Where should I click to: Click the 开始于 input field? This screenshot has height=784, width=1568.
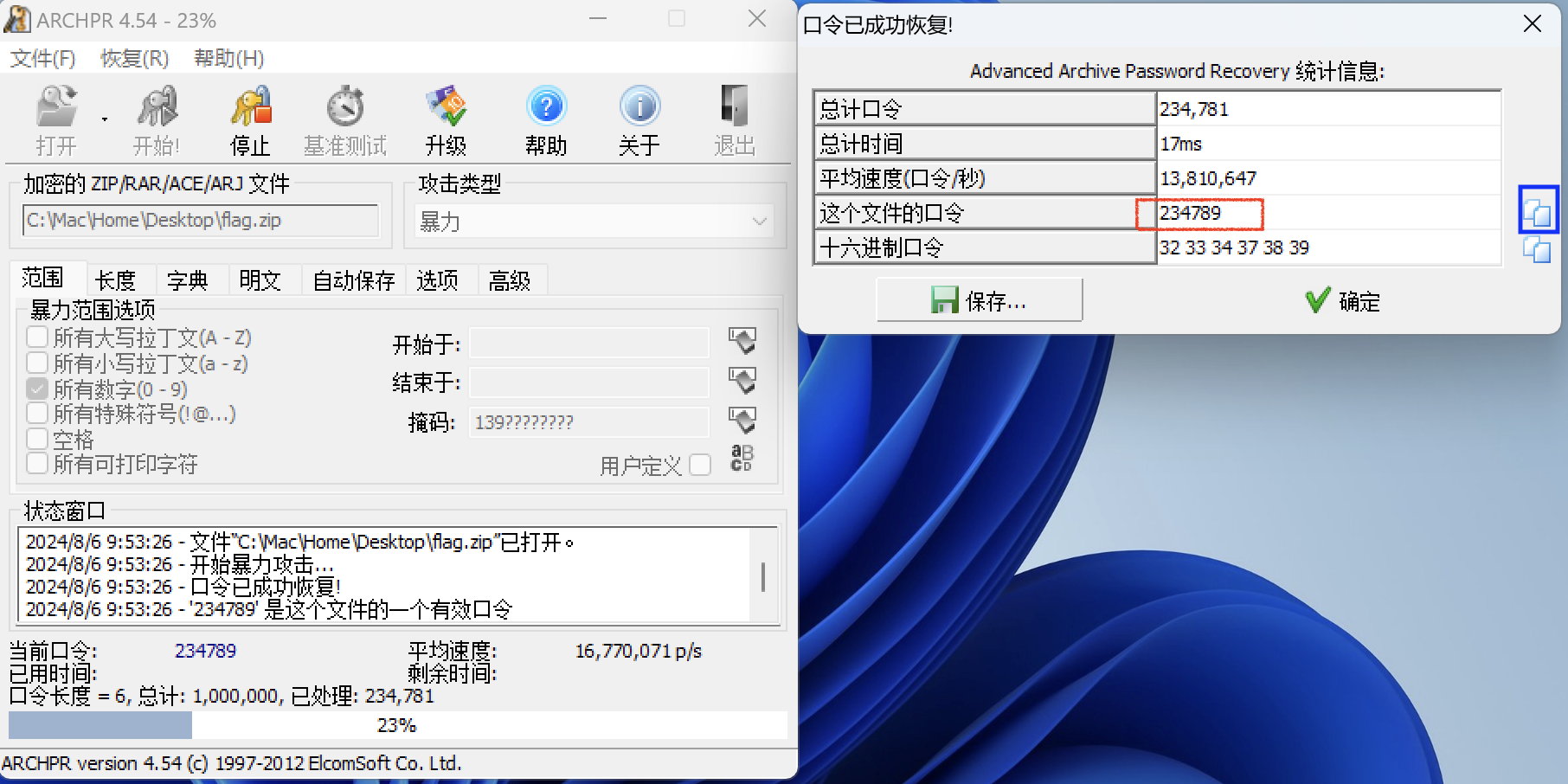589,344
